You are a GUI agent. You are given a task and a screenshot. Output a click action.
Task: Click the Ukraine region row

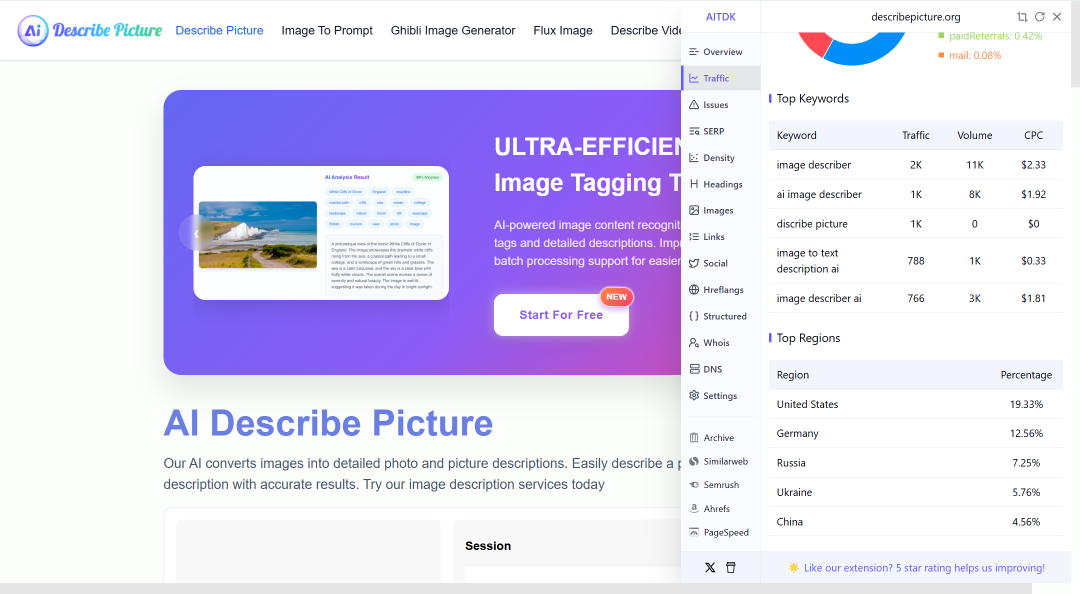point(915,492)
